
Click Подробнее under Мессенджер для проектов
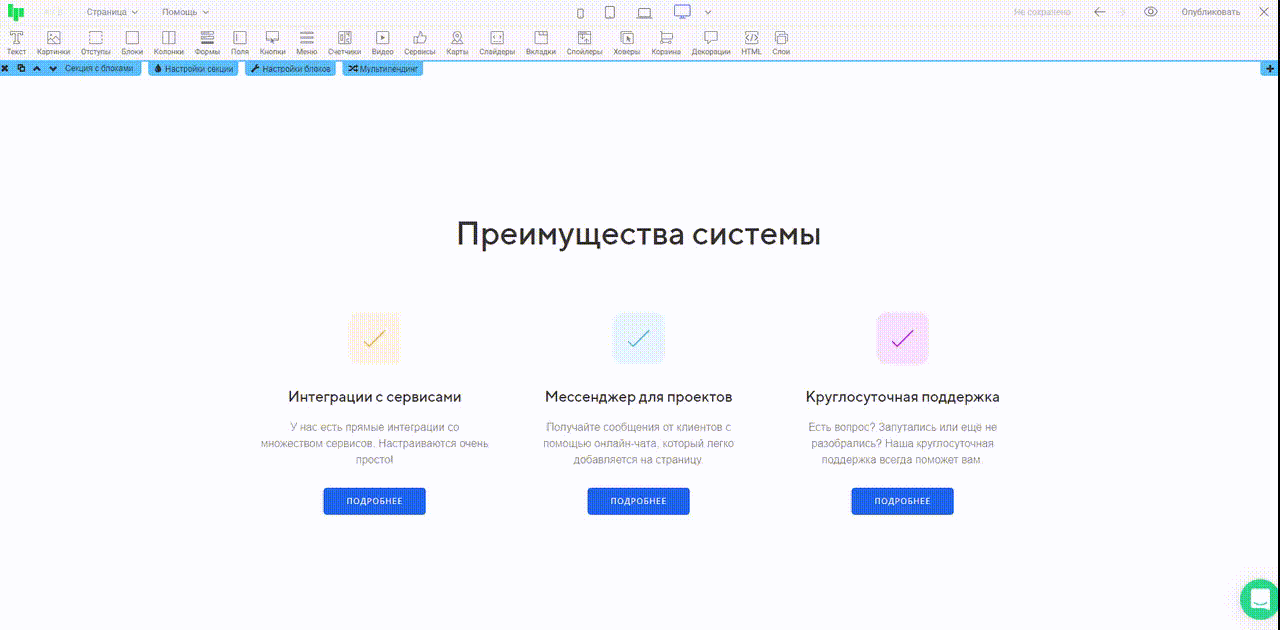tap(638, 501)
